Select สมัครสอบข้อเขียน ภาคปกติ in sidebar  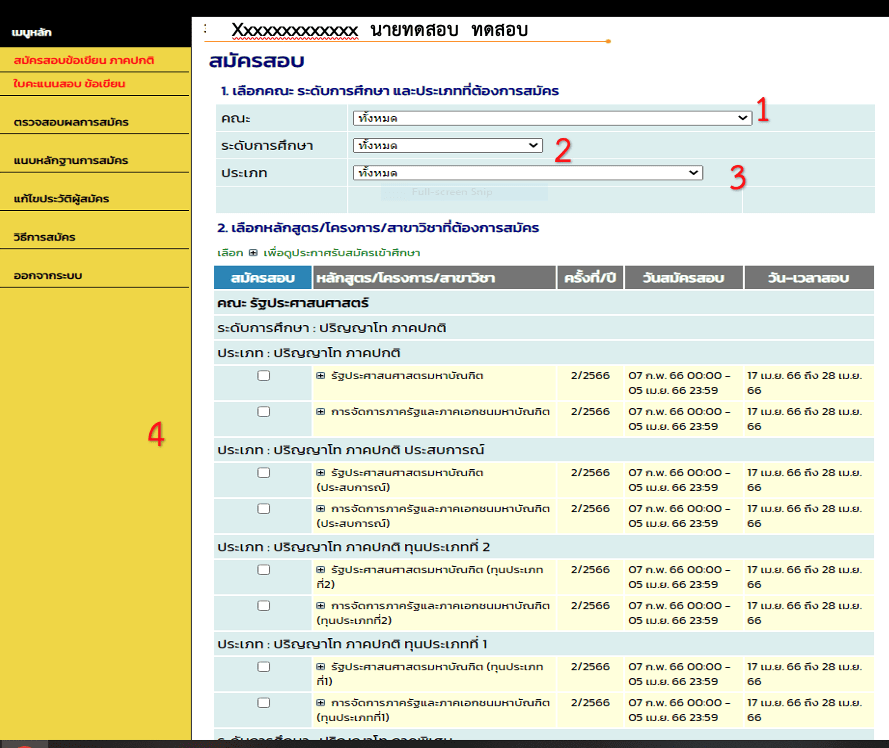coord(80,60)
